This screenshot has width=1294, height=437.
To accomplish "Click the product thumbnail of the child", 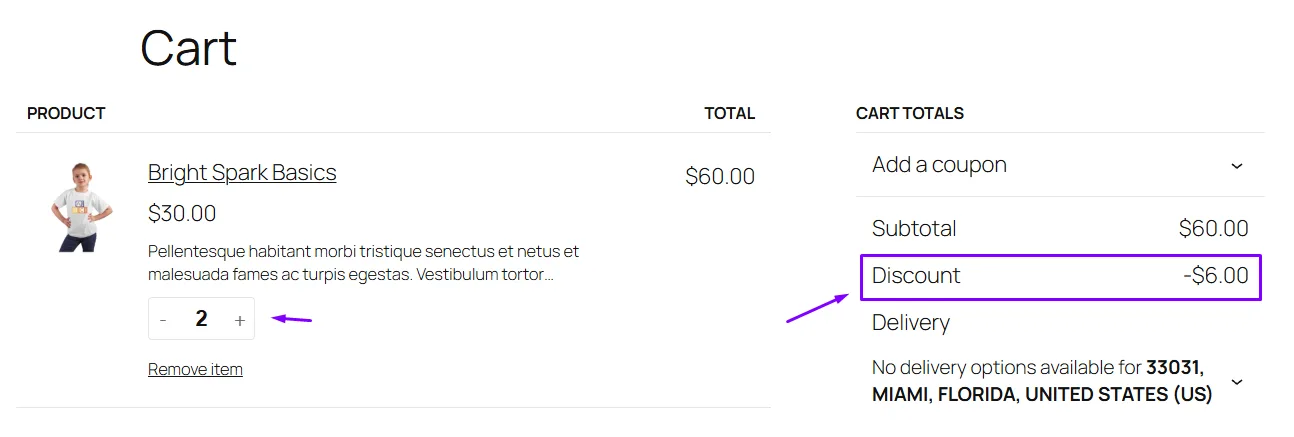I will point(79,207).
